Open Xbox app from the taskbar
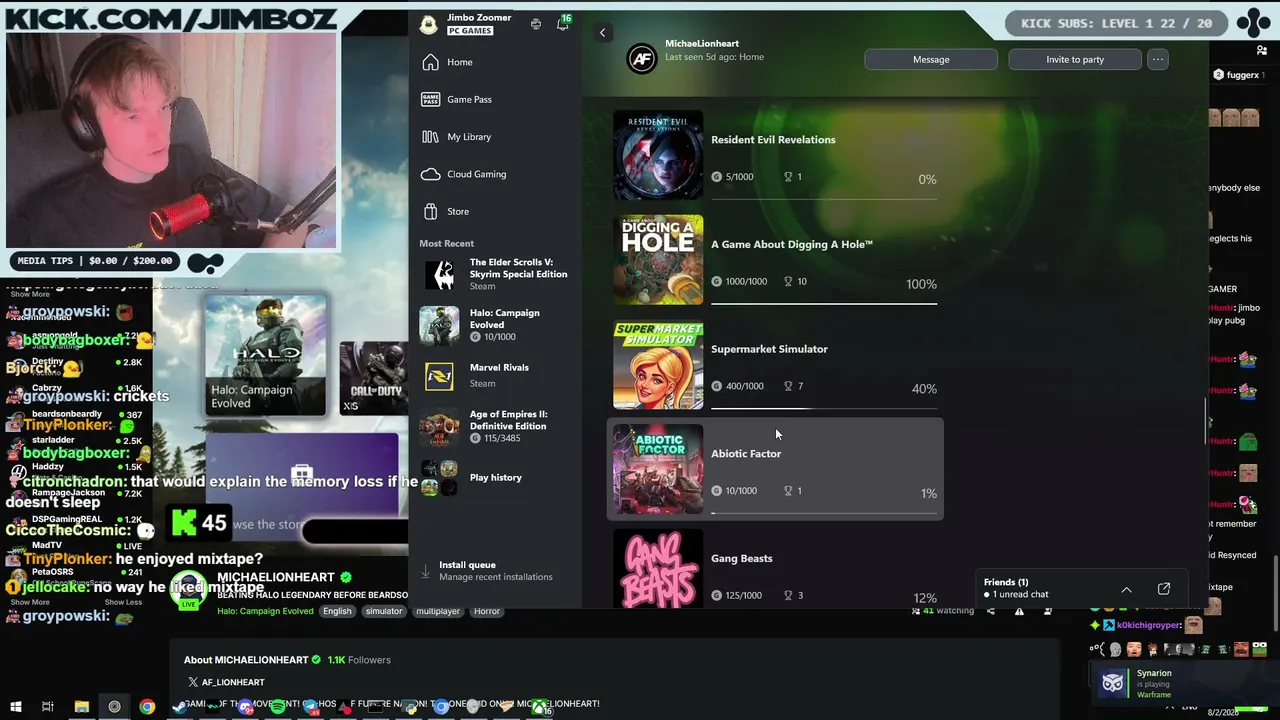The width and height of the screenshot is (1280, 720). 540,707
